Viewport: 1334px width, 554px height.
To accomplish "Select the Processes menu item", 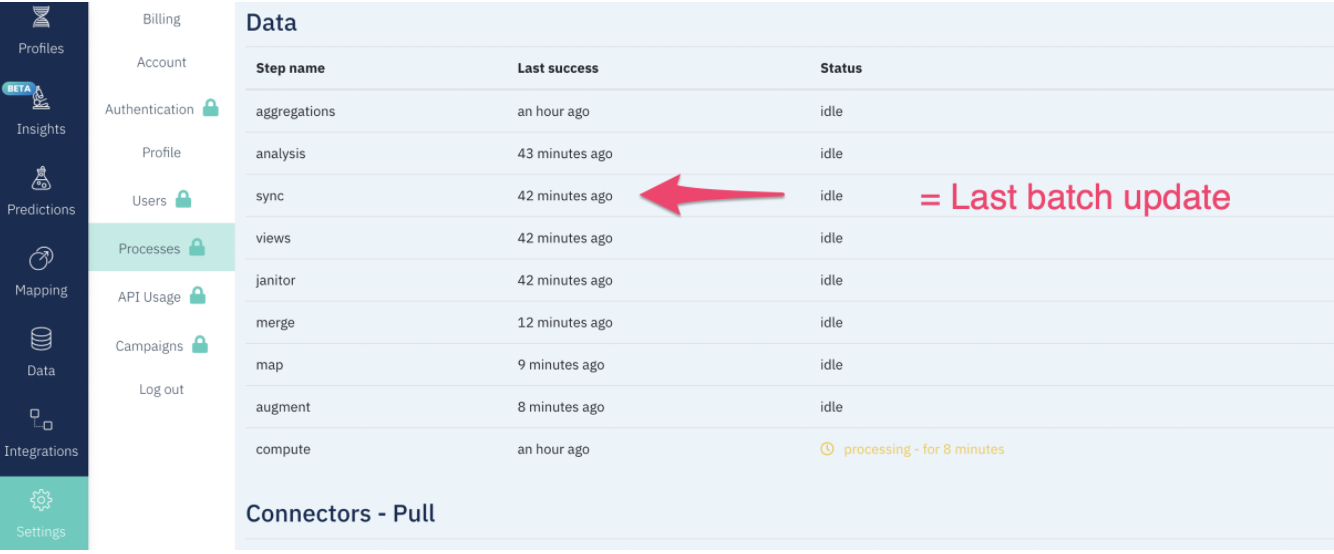I will [x=150, y=248].
